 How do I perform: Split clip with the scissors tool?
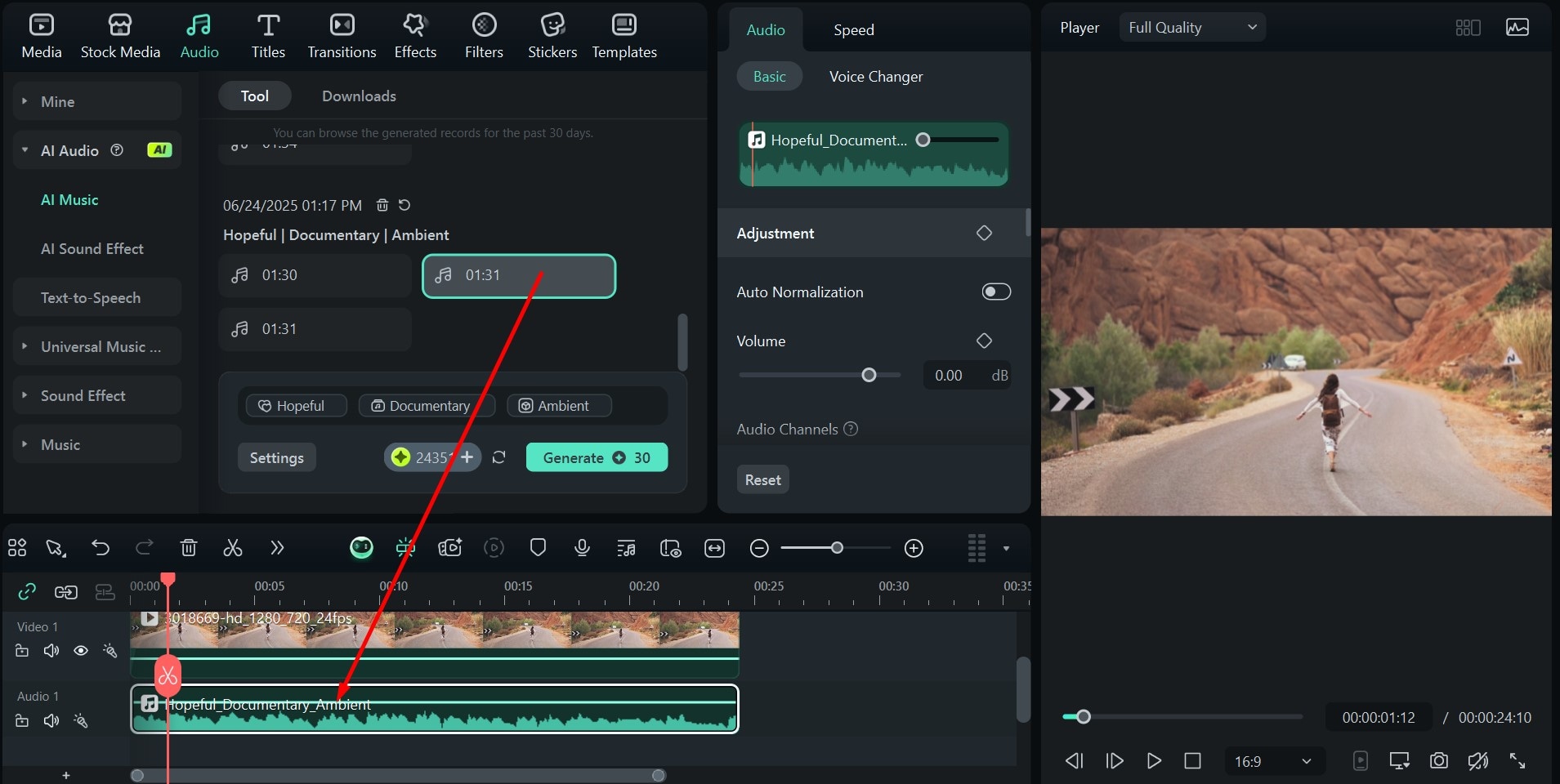click(233, 547)
